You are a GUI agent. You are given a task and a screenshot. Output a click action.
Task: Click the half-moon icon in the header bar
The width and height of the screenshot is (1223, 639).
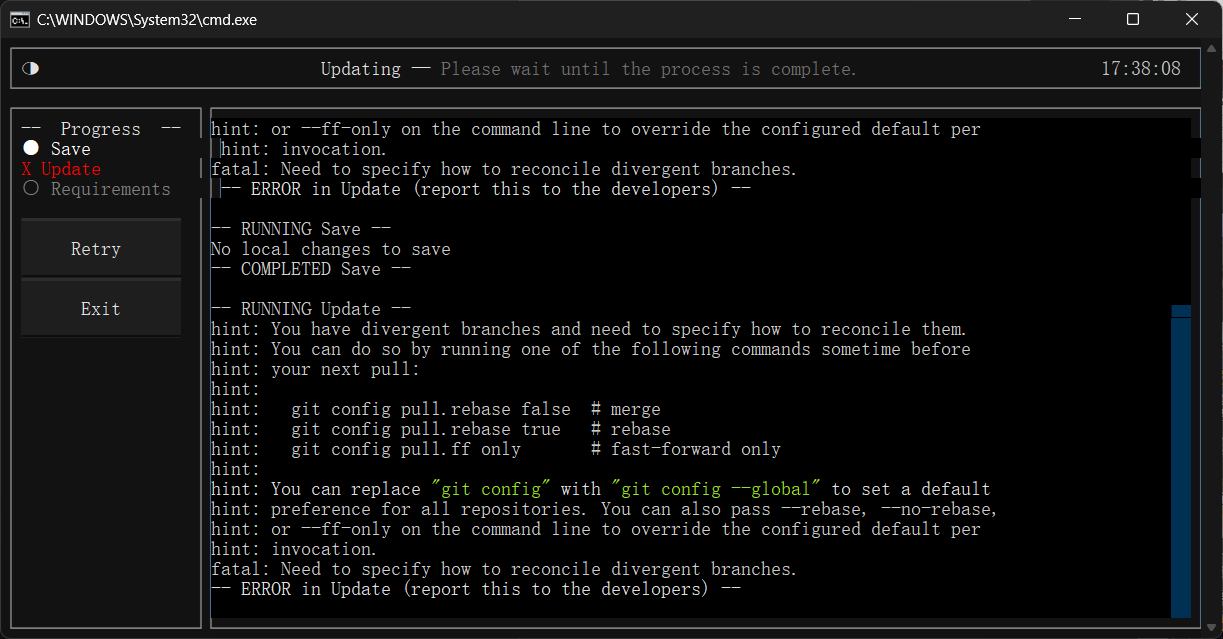(x=30, y=69)
